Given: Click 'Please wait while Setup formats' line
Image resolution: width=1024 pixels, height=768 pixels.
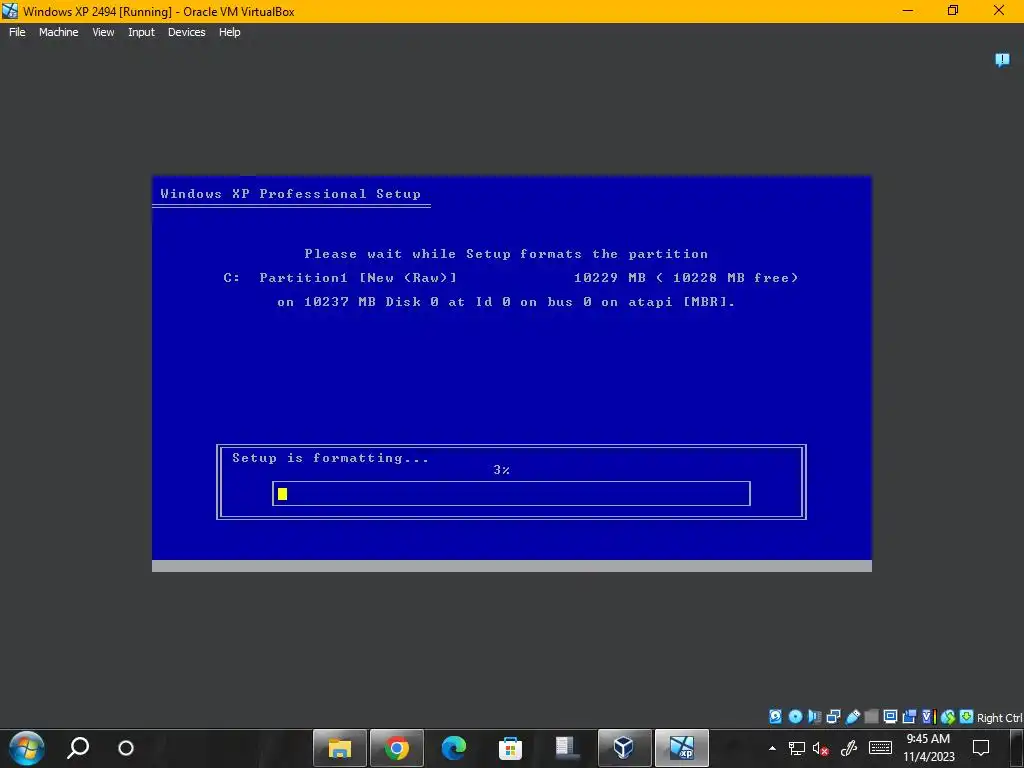Looking at the screenshot, I should (506, 254).
